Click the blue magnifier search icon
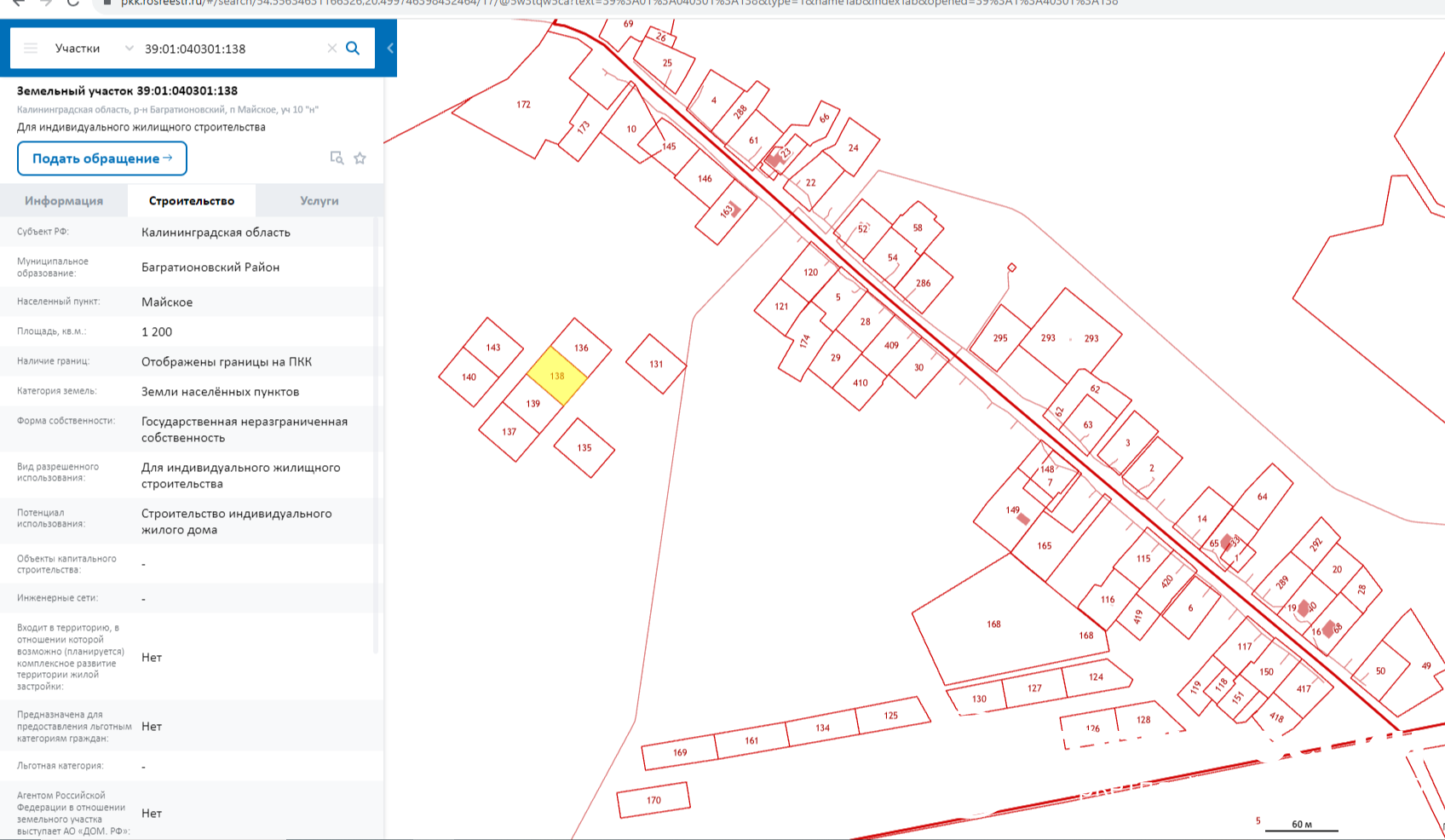 coord(353,49)
